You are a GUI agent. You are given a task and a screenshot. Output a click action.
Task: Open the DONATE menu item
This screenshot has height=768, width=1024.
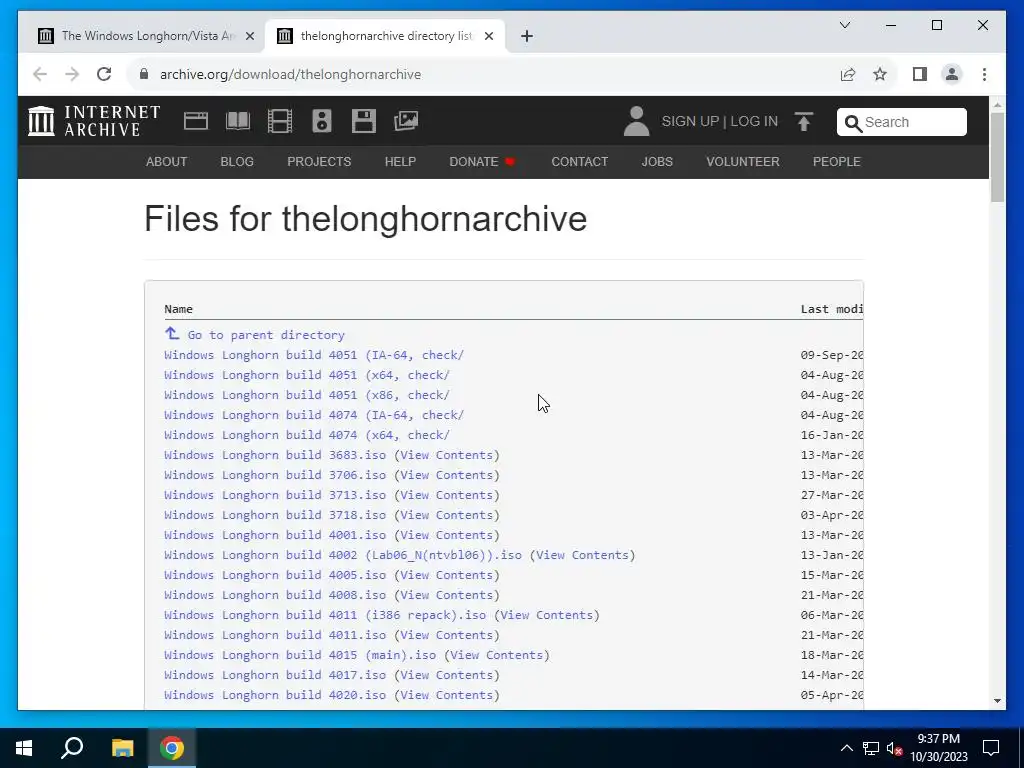(482, 162)
